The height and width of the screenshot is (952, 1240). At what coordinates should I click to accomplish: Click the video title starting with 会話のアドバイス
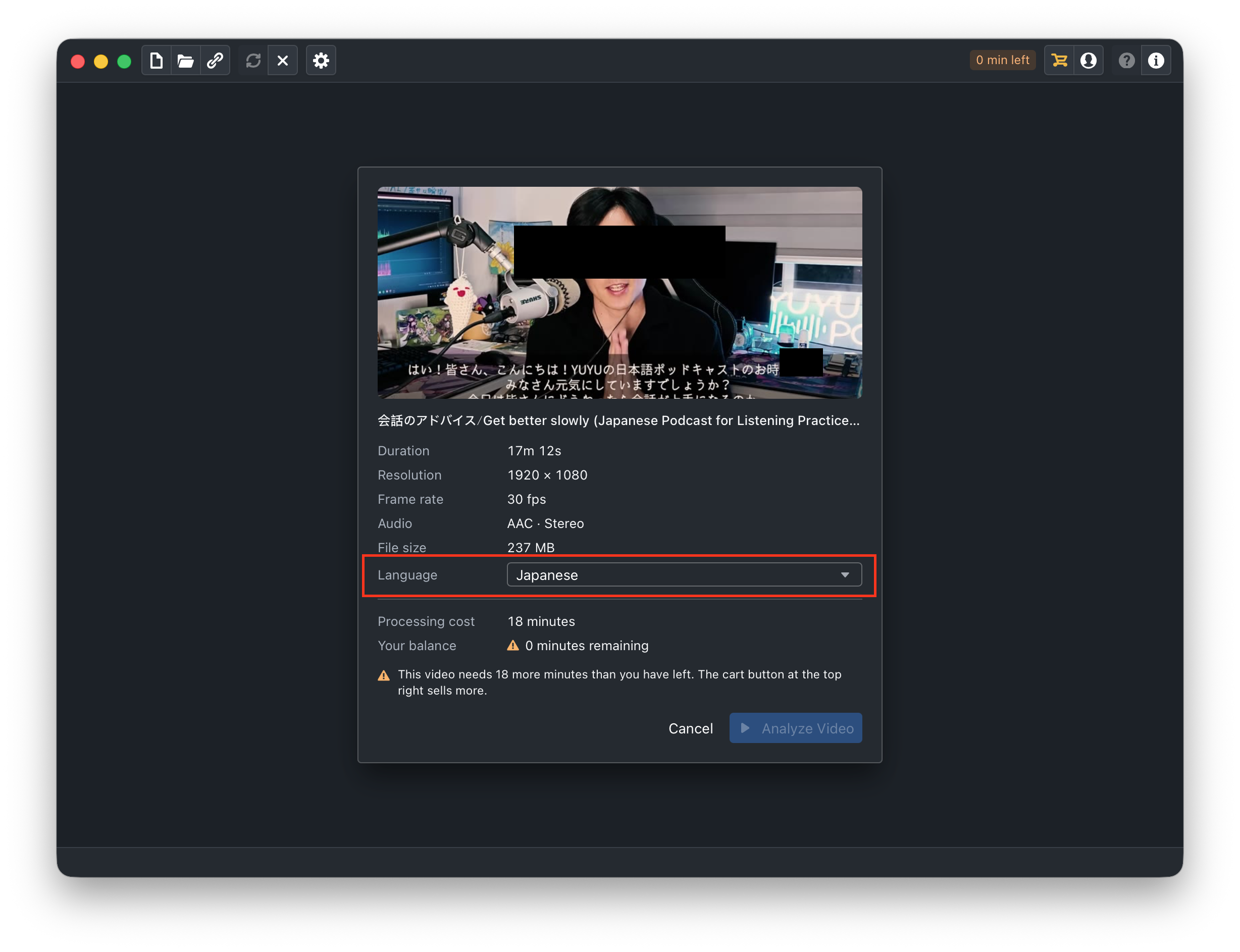coord(618,420)
